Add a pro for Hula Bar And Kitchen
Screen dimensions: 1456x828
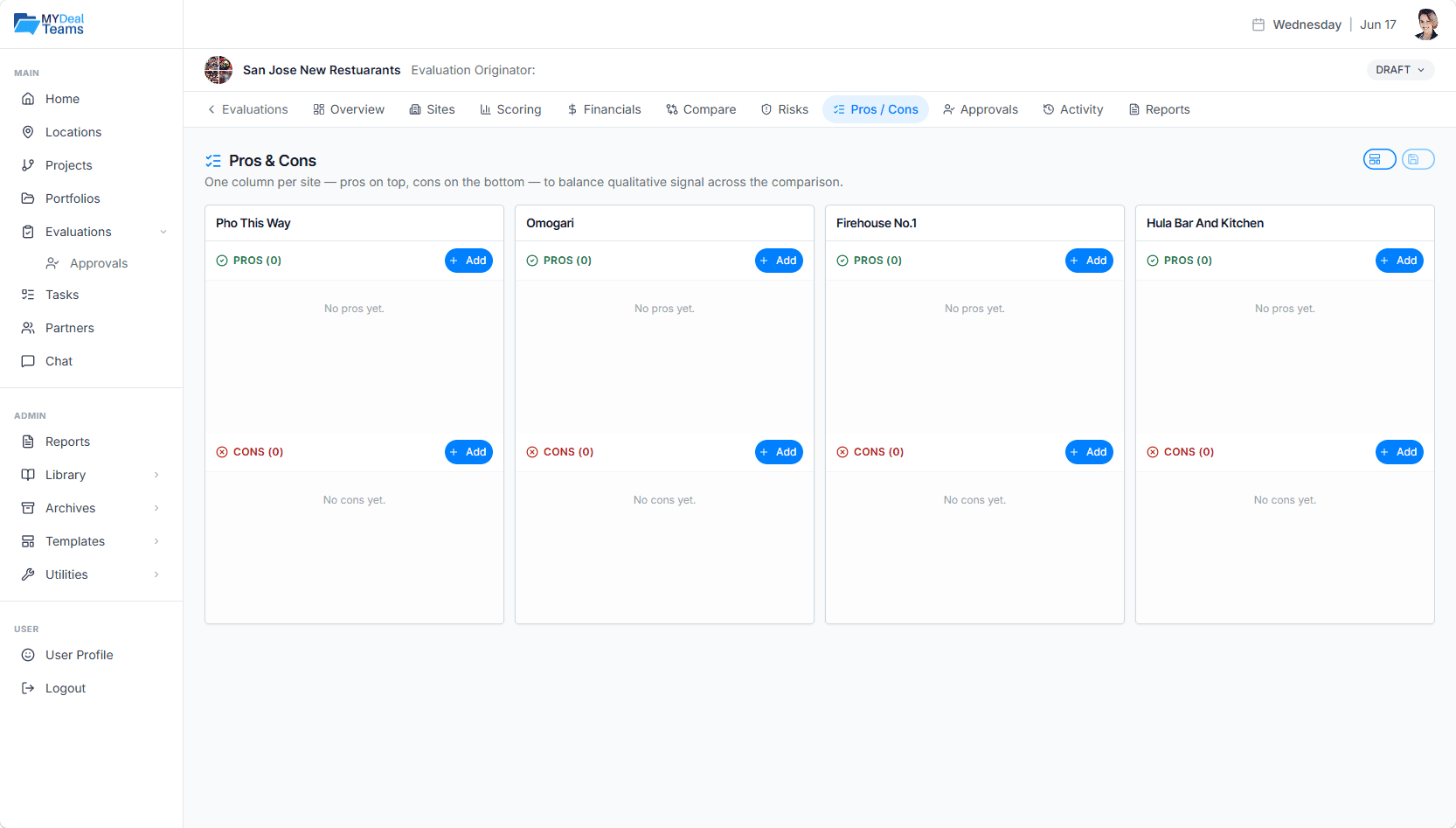(x=1399, y=261)
